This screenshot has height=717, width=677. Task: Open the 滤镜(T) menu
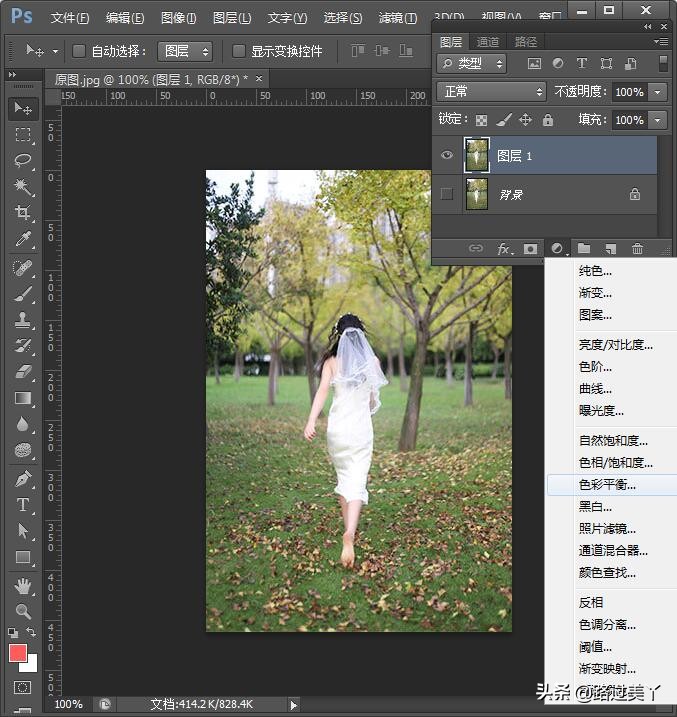coord(398,18)
